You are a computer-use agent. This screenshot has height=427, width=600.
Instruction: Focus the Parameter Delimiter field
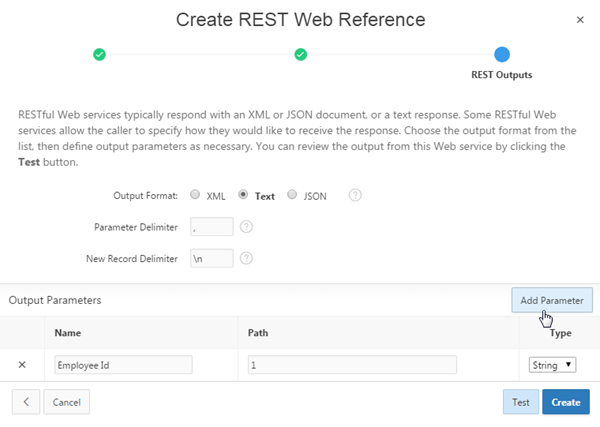[x=211, y=227]
